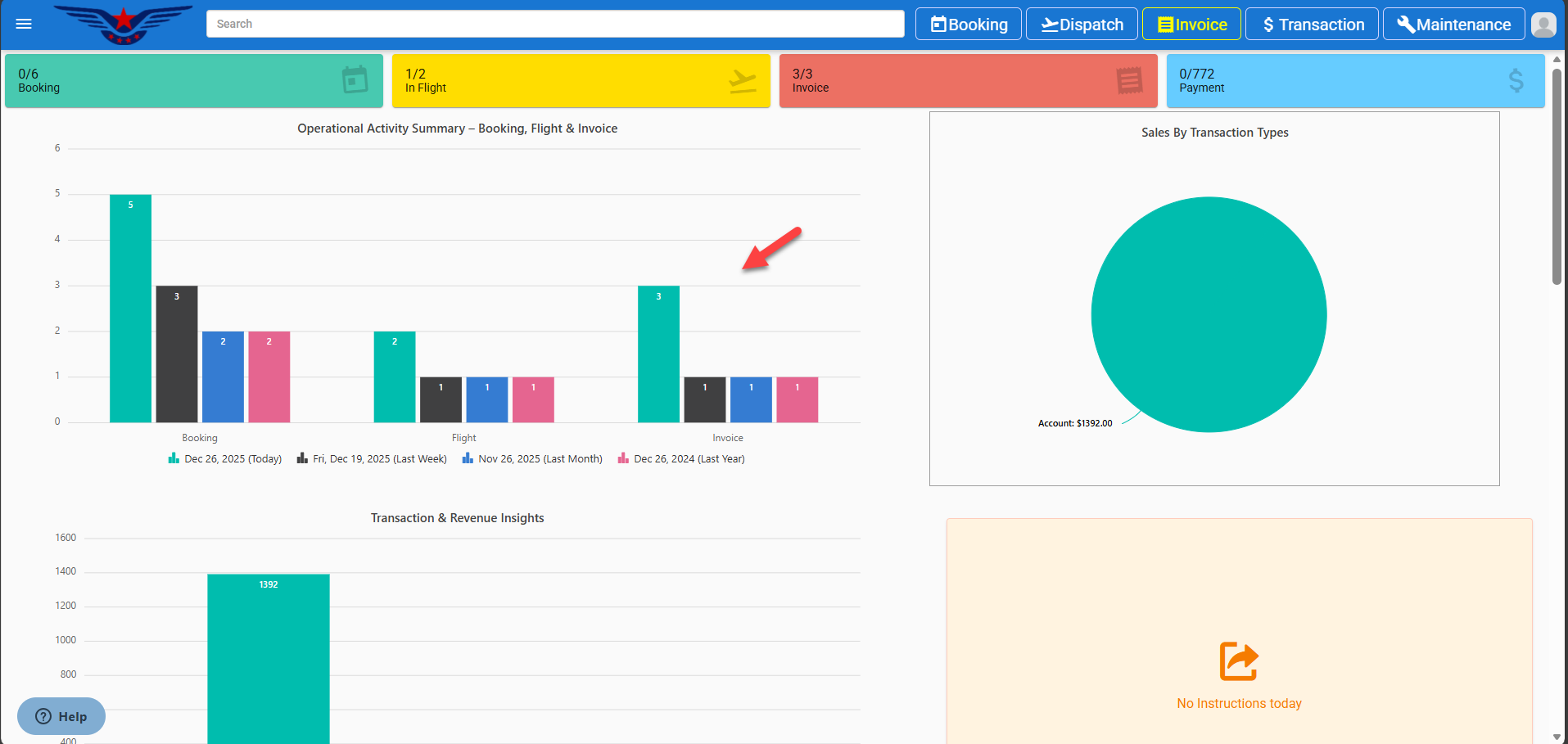Click the receipt icon on Invoice card
The image size is (1568, 744).
[1129, 81]
